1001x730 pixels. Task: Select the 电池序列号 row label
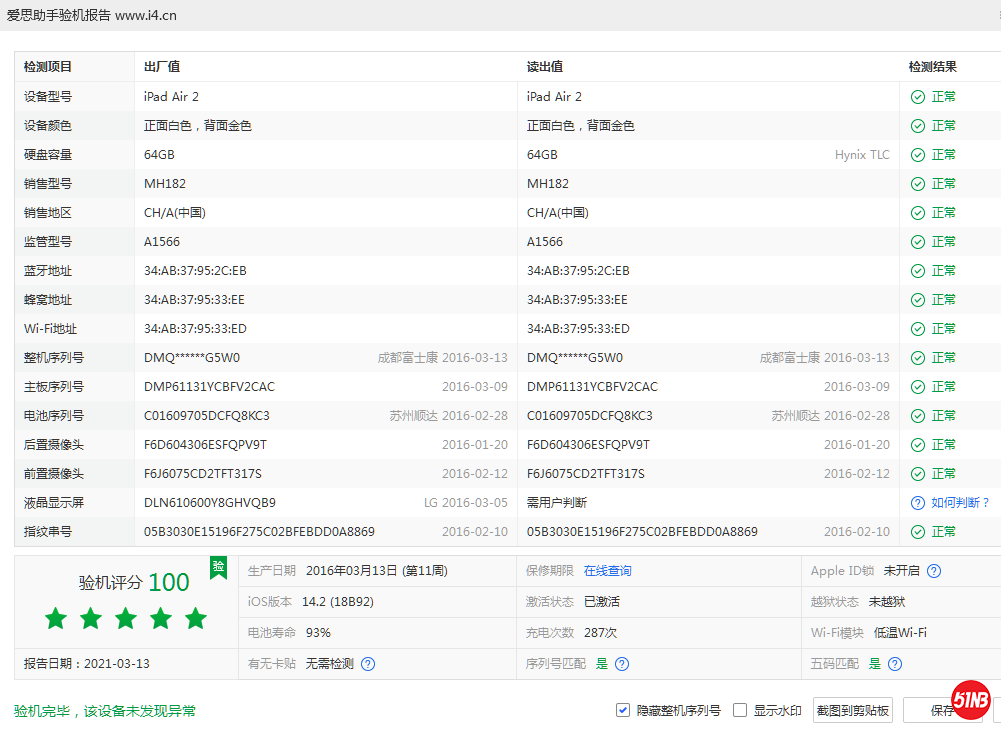pos(54,416)
